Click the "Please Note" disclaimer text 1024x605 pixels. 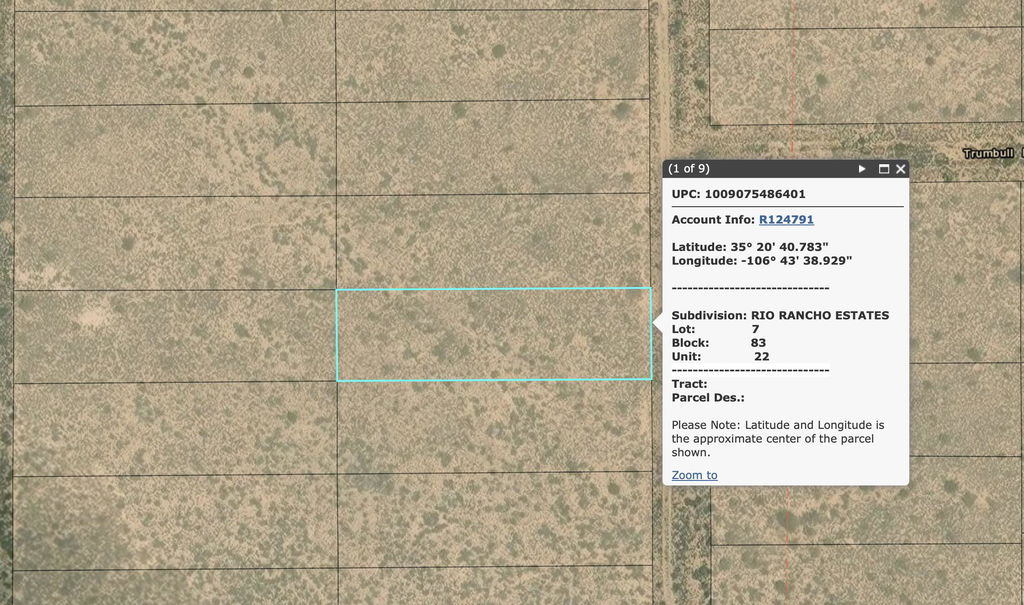pyautogui.click(x=777, y=438)
